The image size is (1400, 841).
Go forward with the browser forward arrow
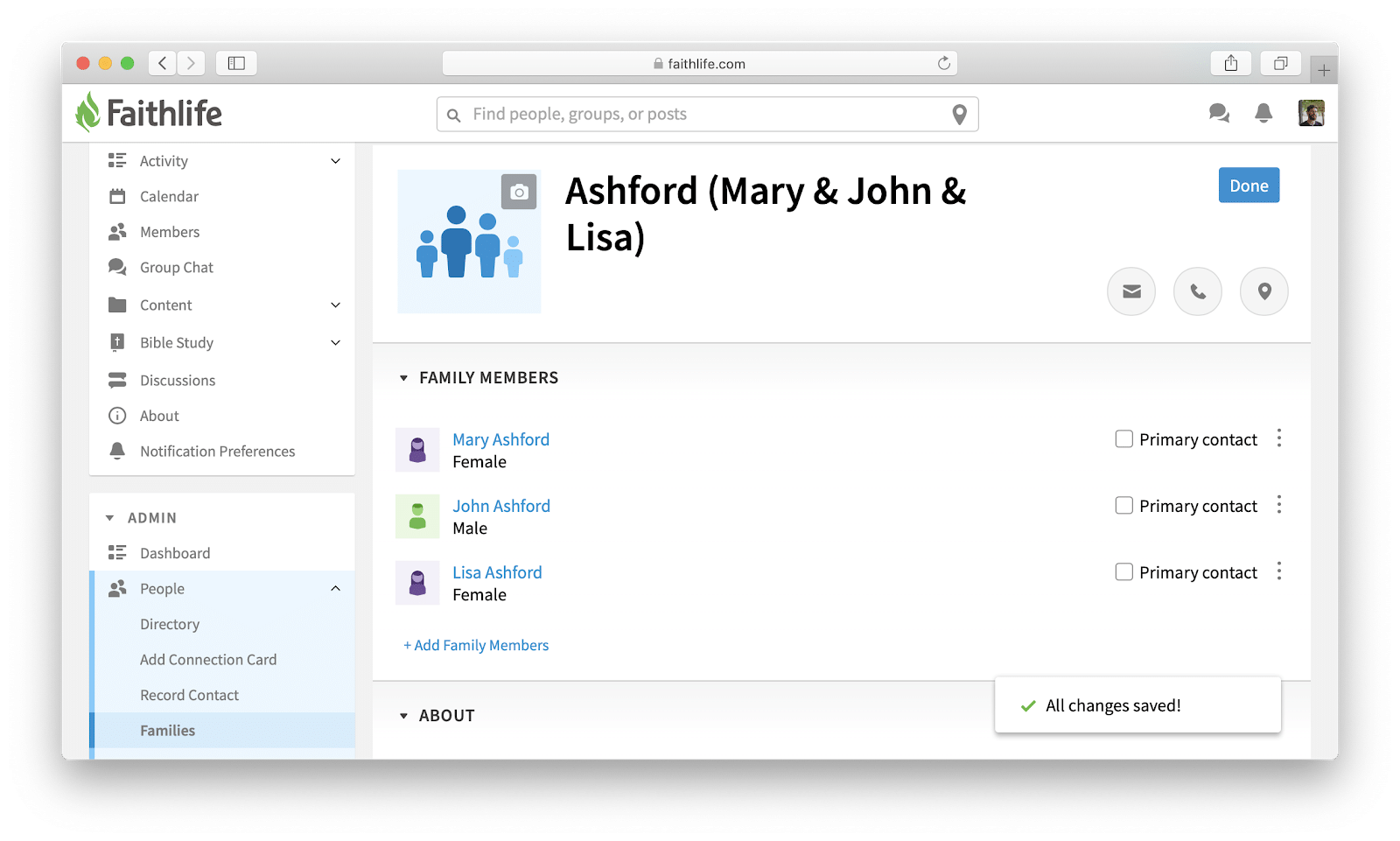point(191,63)
